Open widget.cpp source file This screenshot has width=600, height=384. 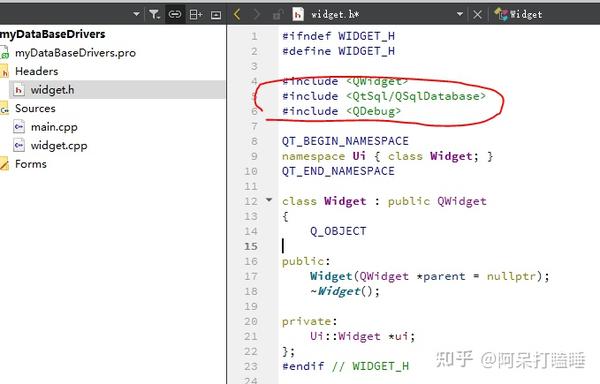(59, 146)
